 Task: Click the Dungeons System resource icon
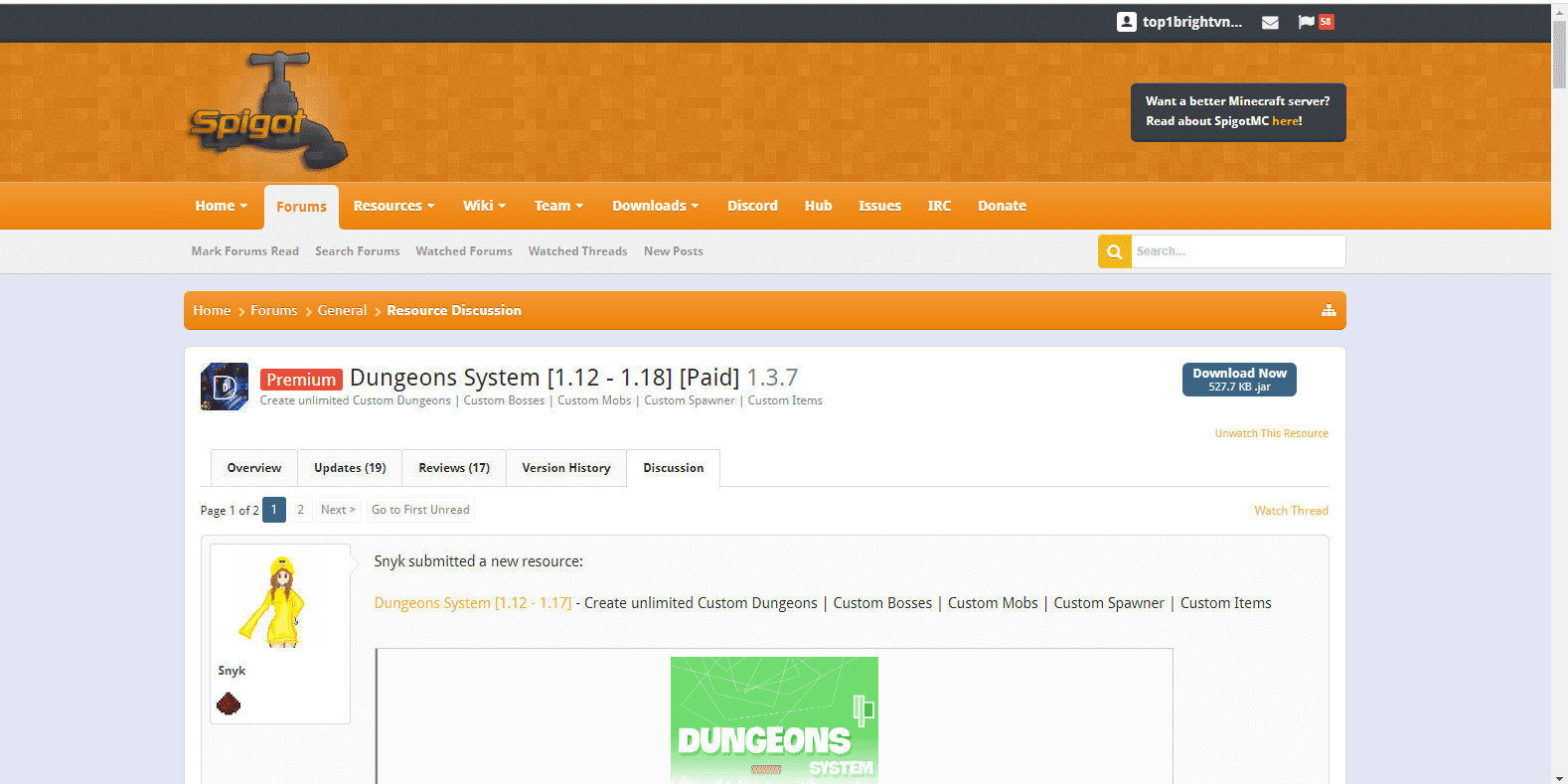click(x=225, y=387)
